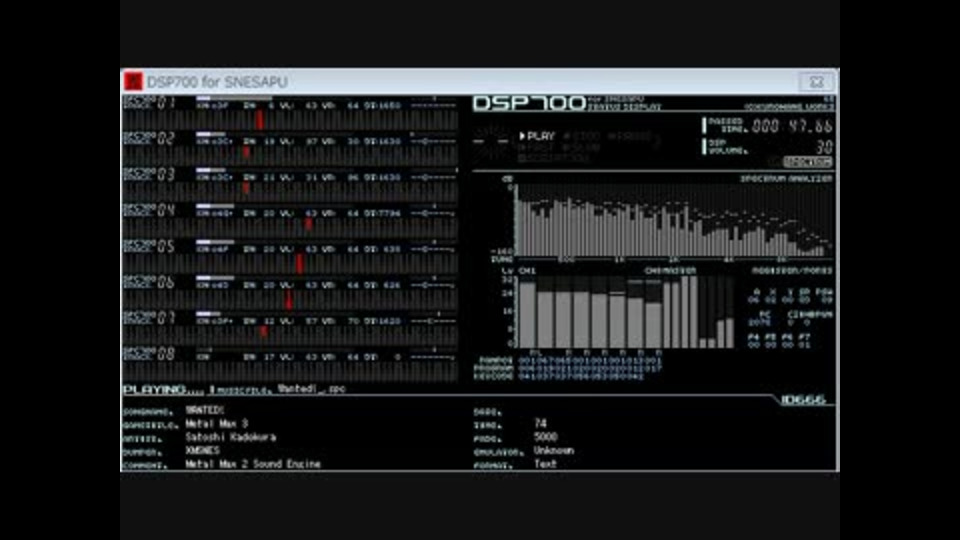Viewport: 960px width, 540px height.
Task: Select the channel 02 label
Action: tap(150, 138)
